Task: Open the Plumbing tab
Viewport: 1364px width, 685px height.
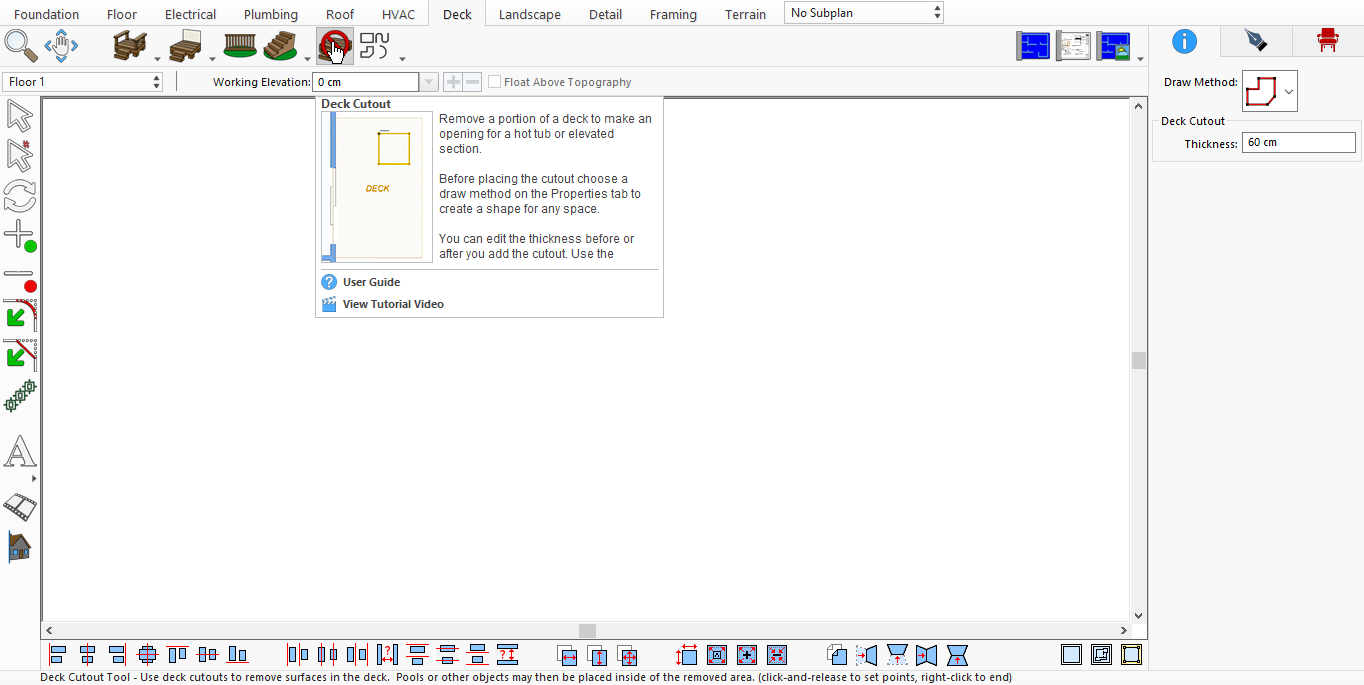Action: click(x=271, y=14)
